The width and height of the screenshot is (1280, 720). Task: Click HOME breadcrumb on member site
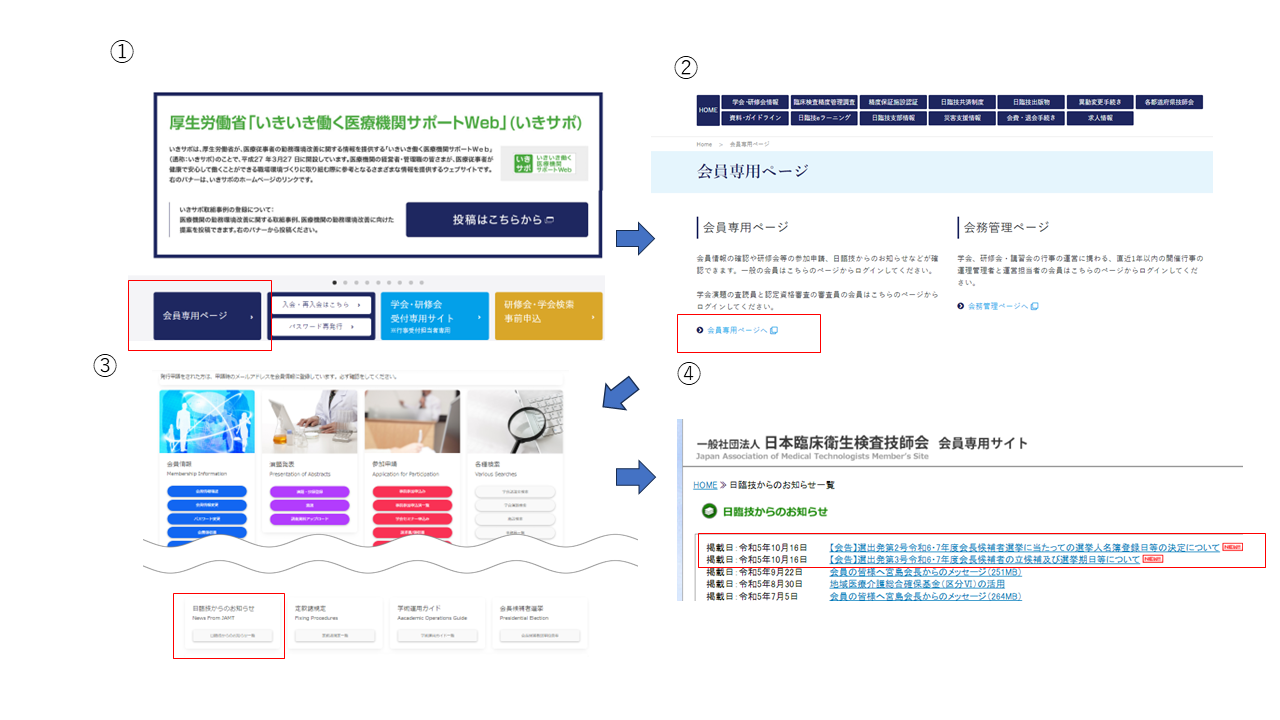click(x=705, y=485)
